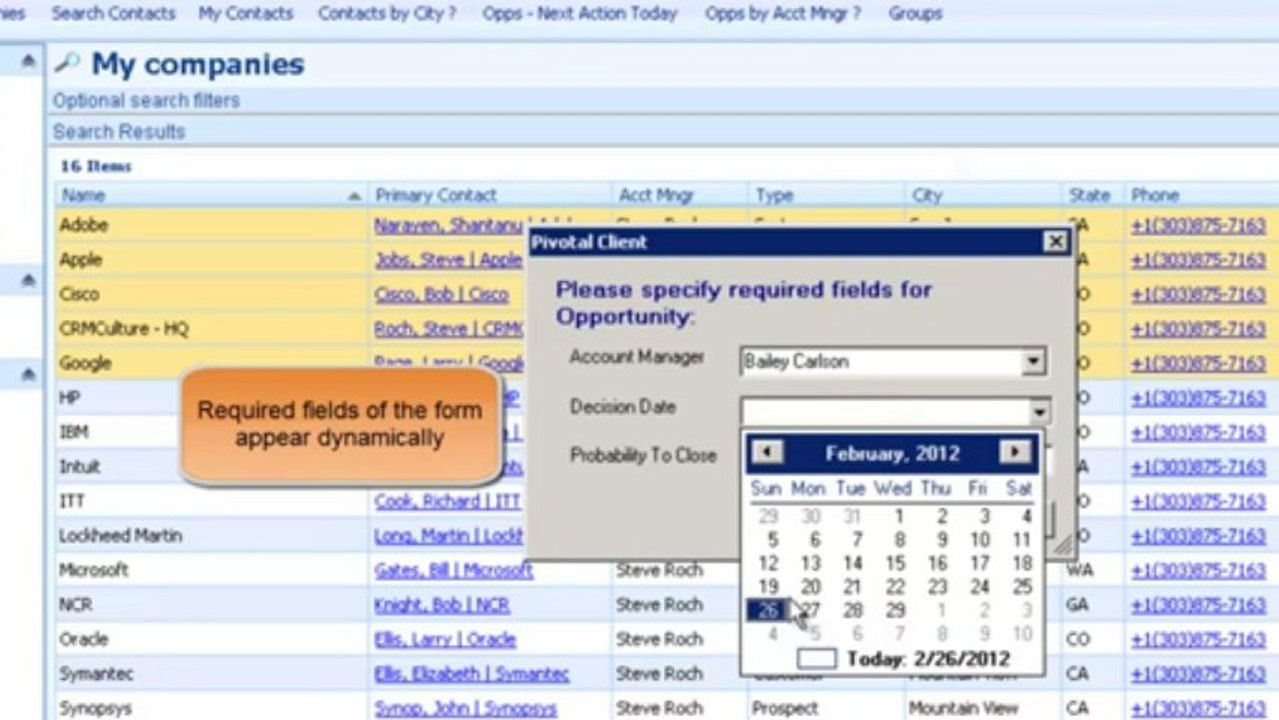Open the Groups menu item
Screen dimensions: 1279x720
(915, 14)
